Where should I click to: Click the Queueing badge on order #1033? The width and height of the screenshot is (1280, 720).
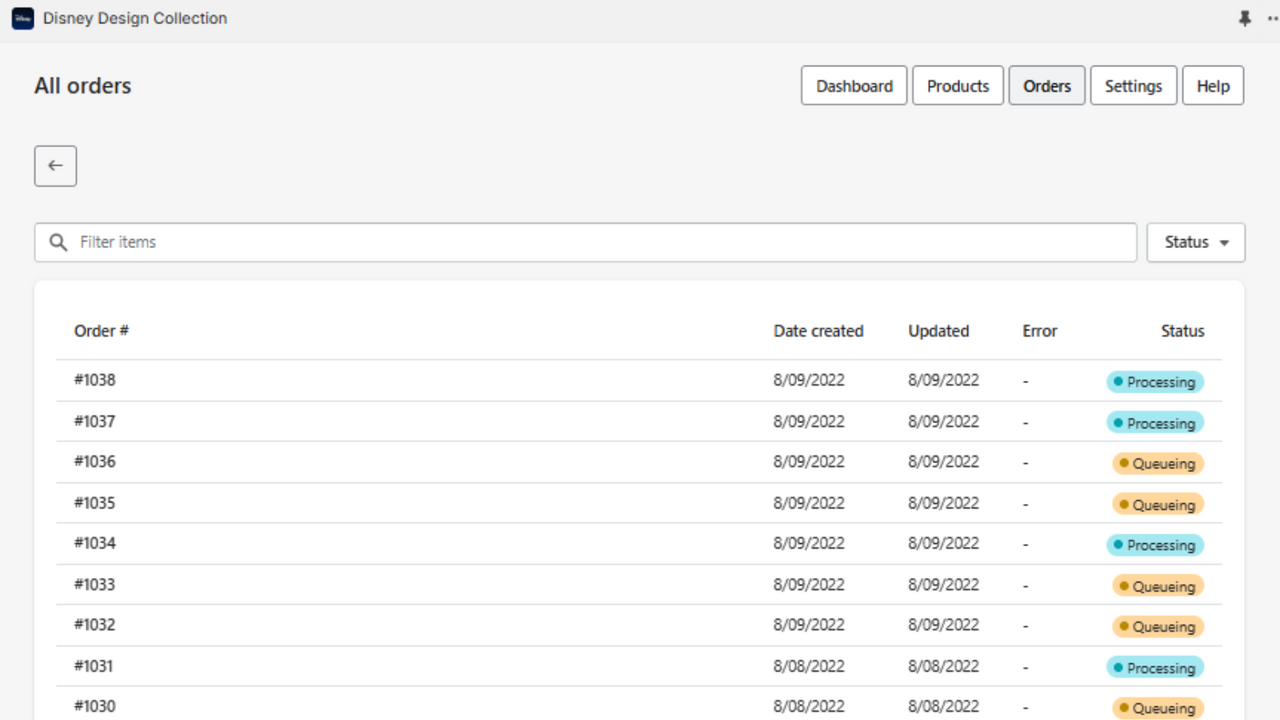[x=1157, y=586]
